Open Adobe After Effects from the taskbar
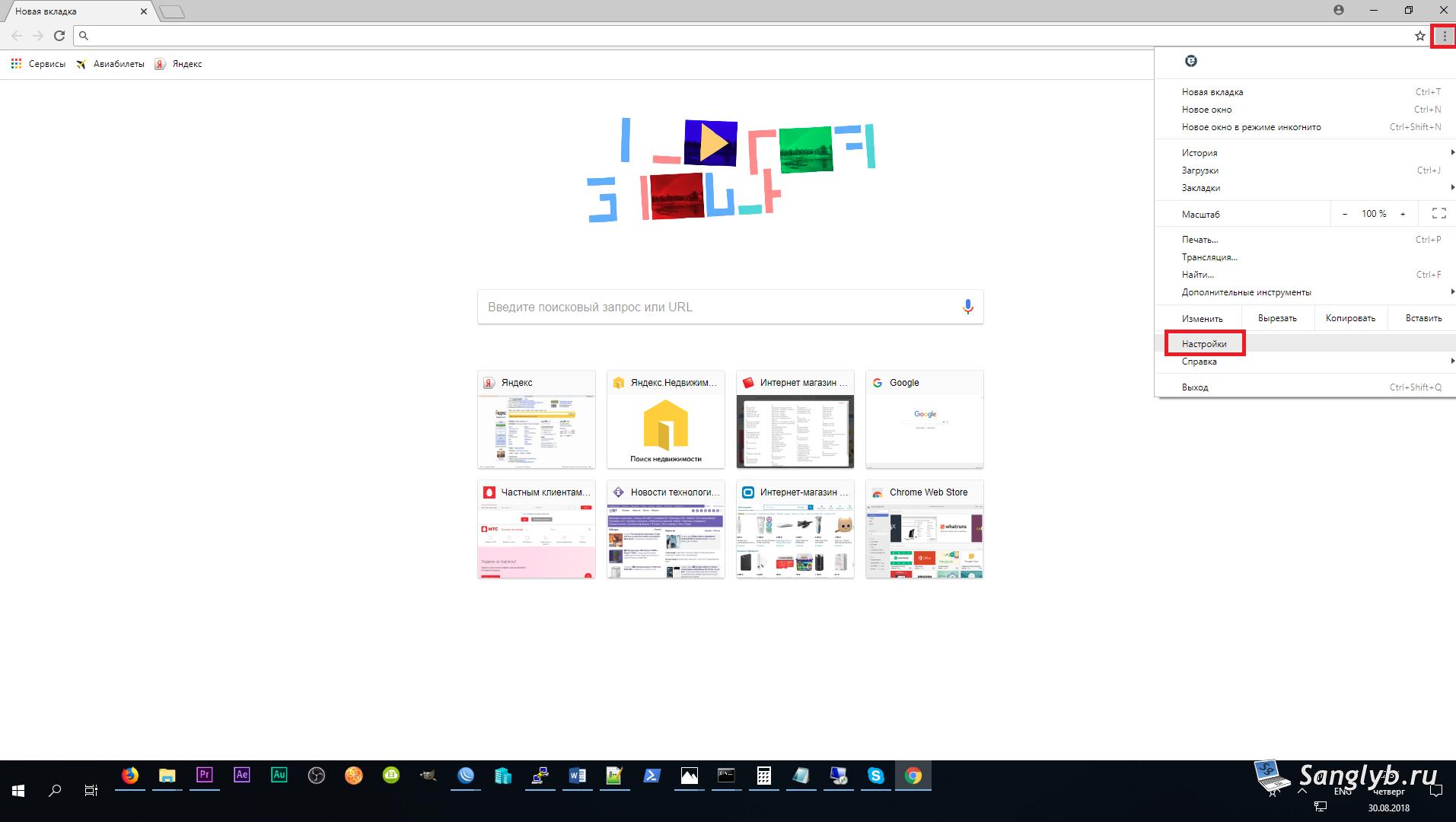 (241, 776)
